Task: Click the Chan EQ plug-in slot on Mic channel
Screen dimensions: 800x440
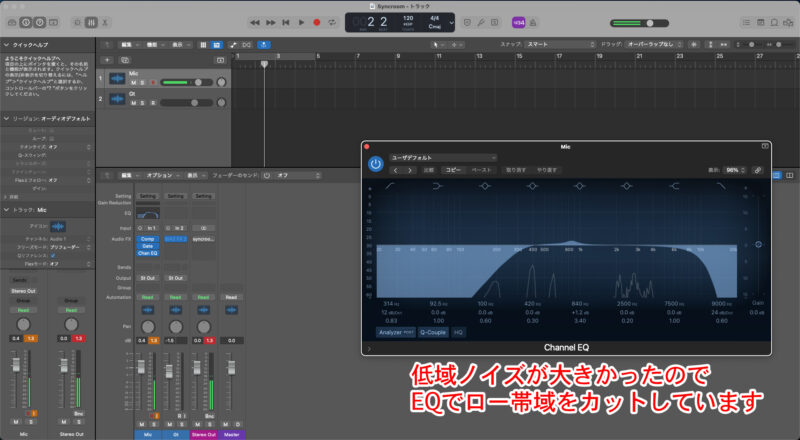Action: pyautogui.click(x=147, y=253)
